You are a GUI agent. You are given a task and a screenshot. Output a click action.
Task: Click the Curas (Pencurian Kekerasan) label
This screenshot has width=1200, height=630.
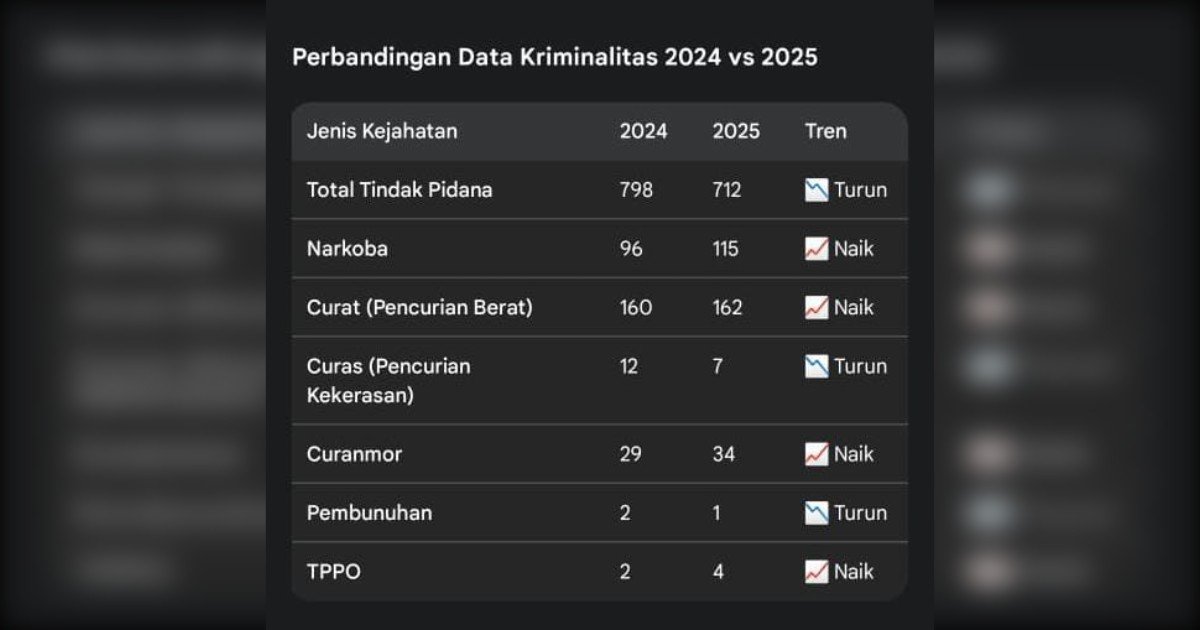(388, 380)
